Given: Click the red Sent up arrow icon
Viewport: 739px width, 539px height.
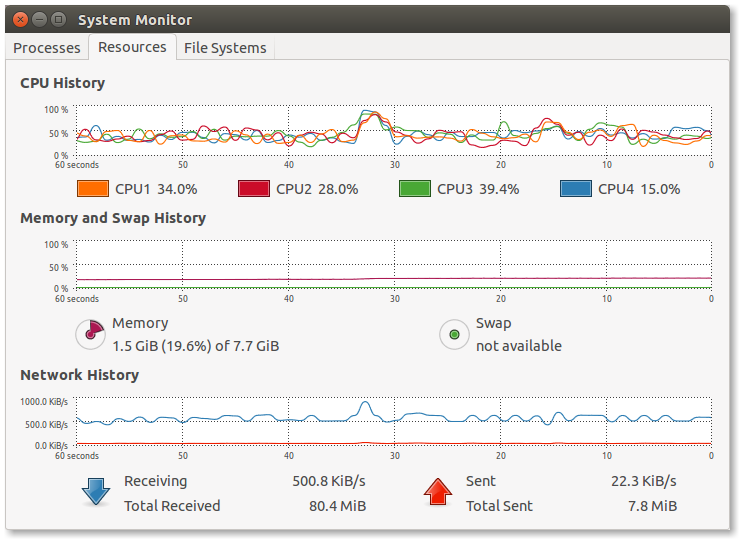Looking at the screenshot, I should 438,491.
